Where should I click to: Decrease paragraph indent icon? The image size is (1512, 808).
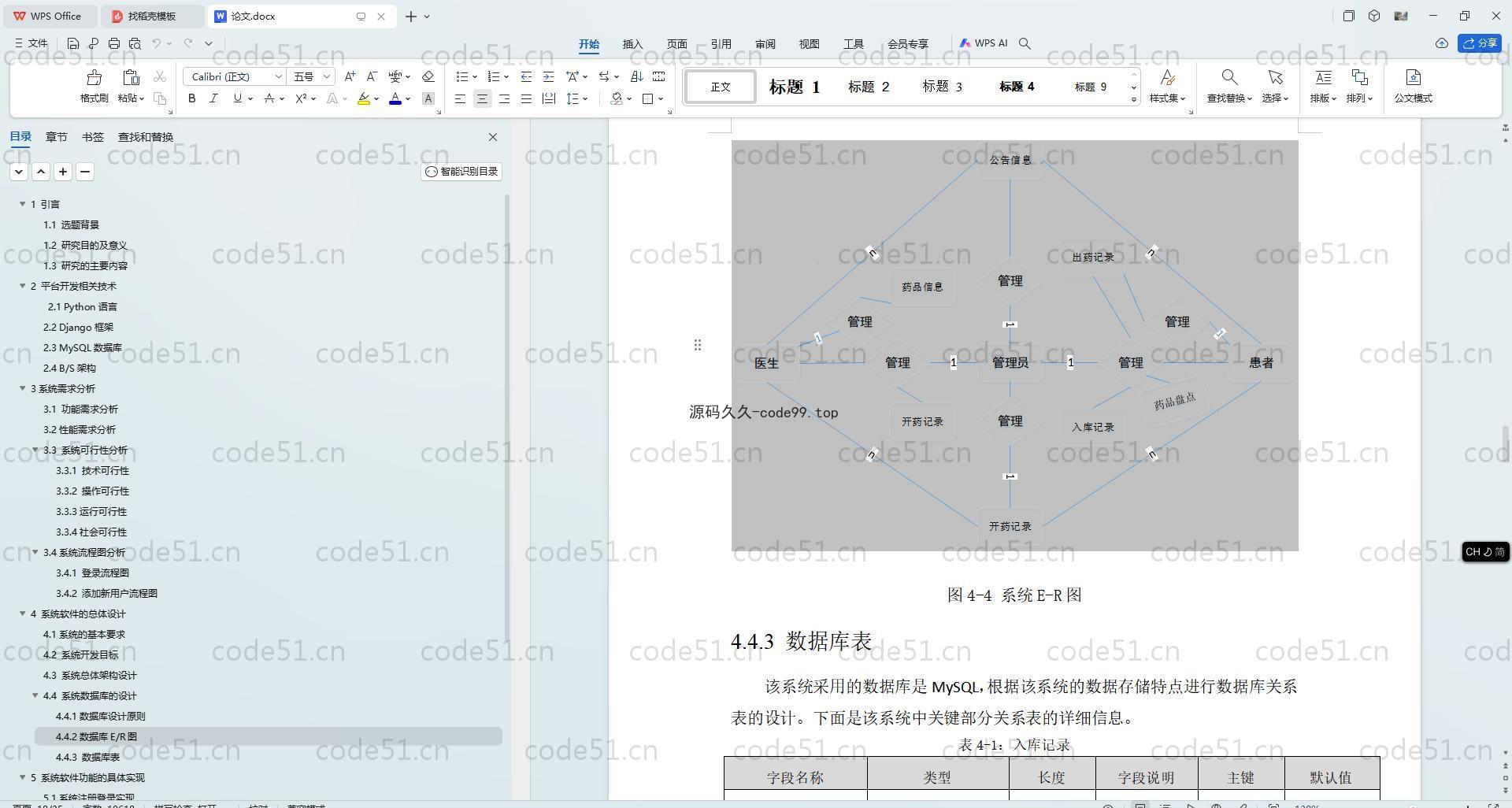tap(526, 76)
